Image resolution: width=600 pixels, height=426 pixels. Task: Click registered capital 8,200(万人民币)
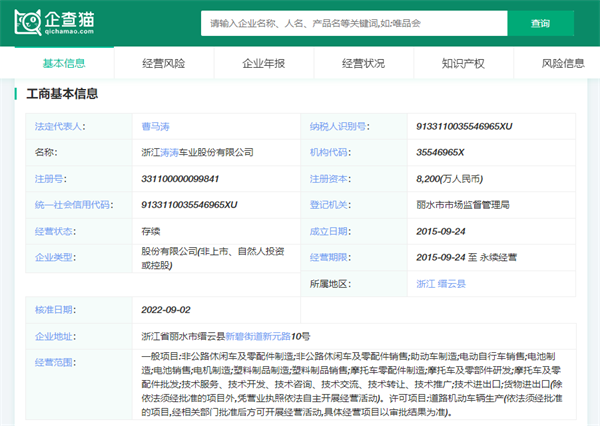[x=450, y=179]
